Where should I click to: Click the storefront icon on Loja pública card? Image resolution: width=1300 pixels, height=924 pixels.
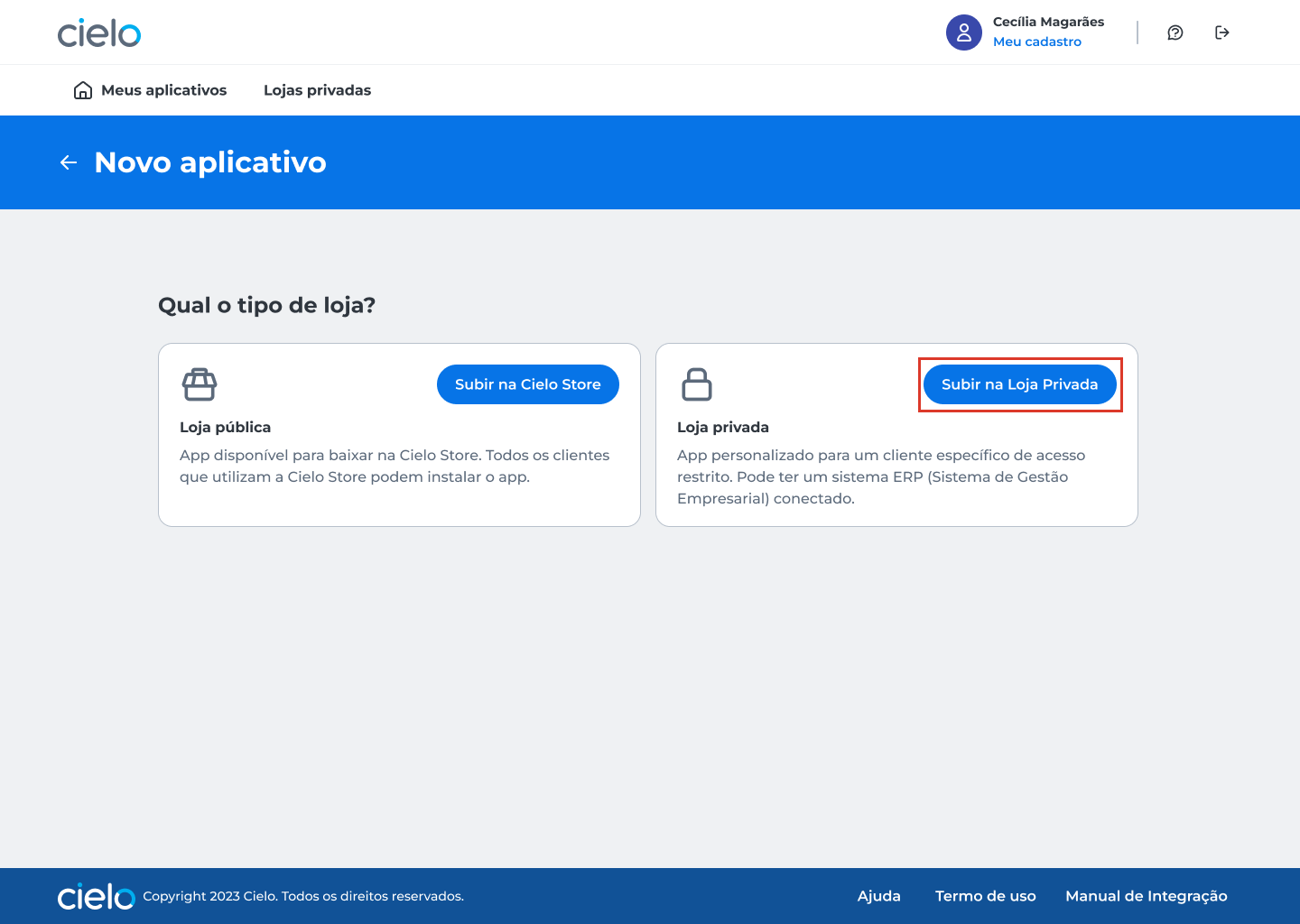[200, 384]
